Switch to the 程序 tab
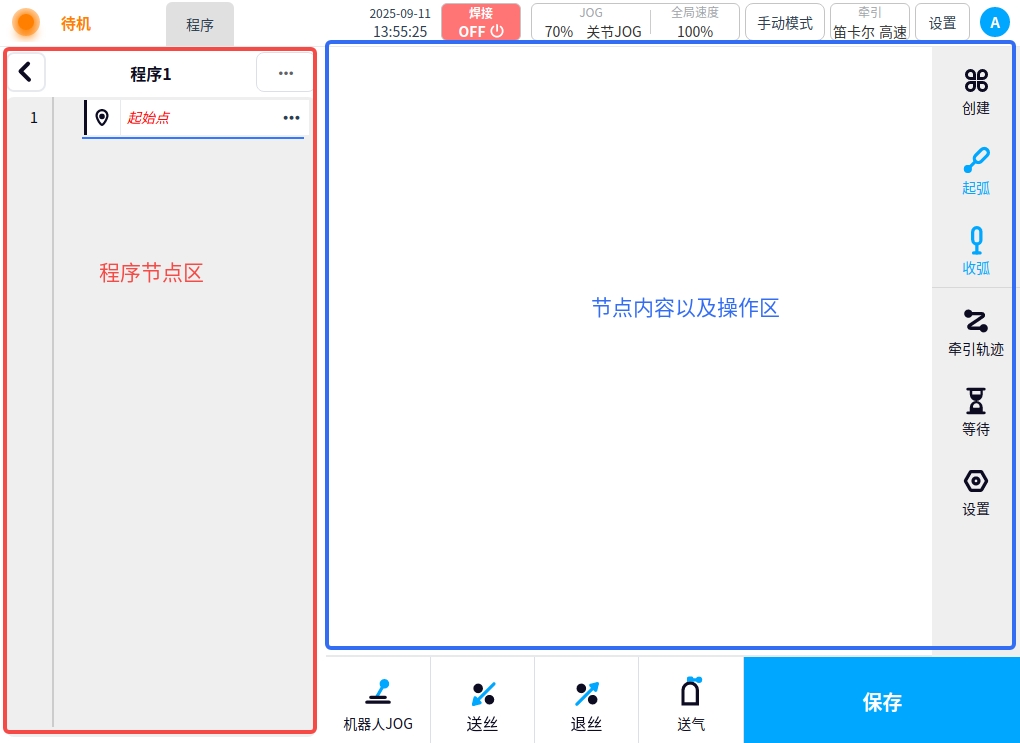This screenshot has width=1020, height=743. click(200, 25)
